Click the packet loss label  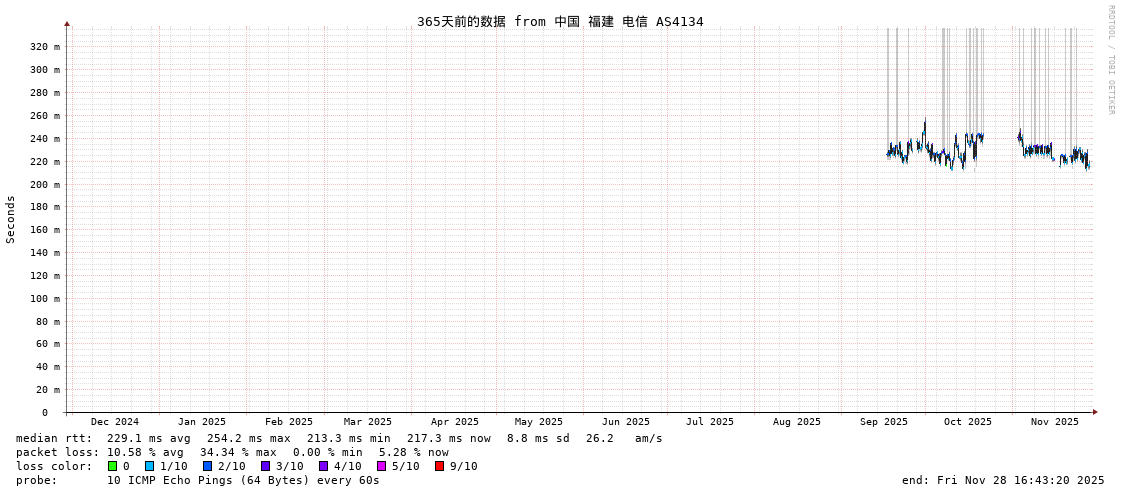(58, 453)
